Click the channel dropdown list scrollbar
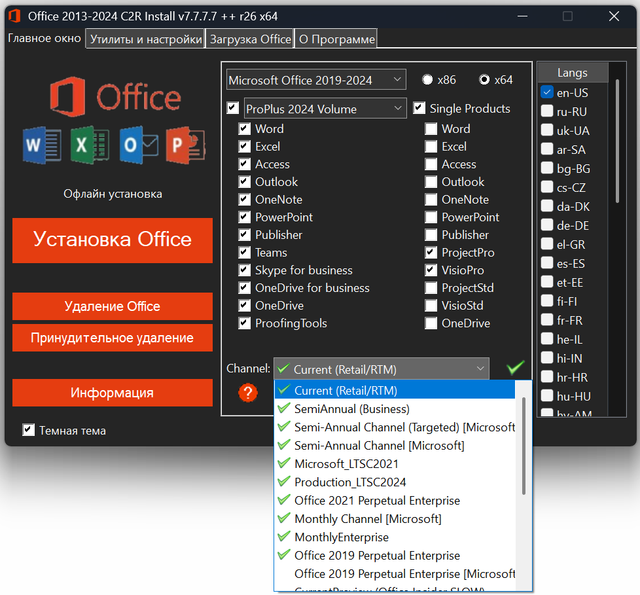Image resolution: width=640 pixels, height=595 pixels. [x=523, y=446]
